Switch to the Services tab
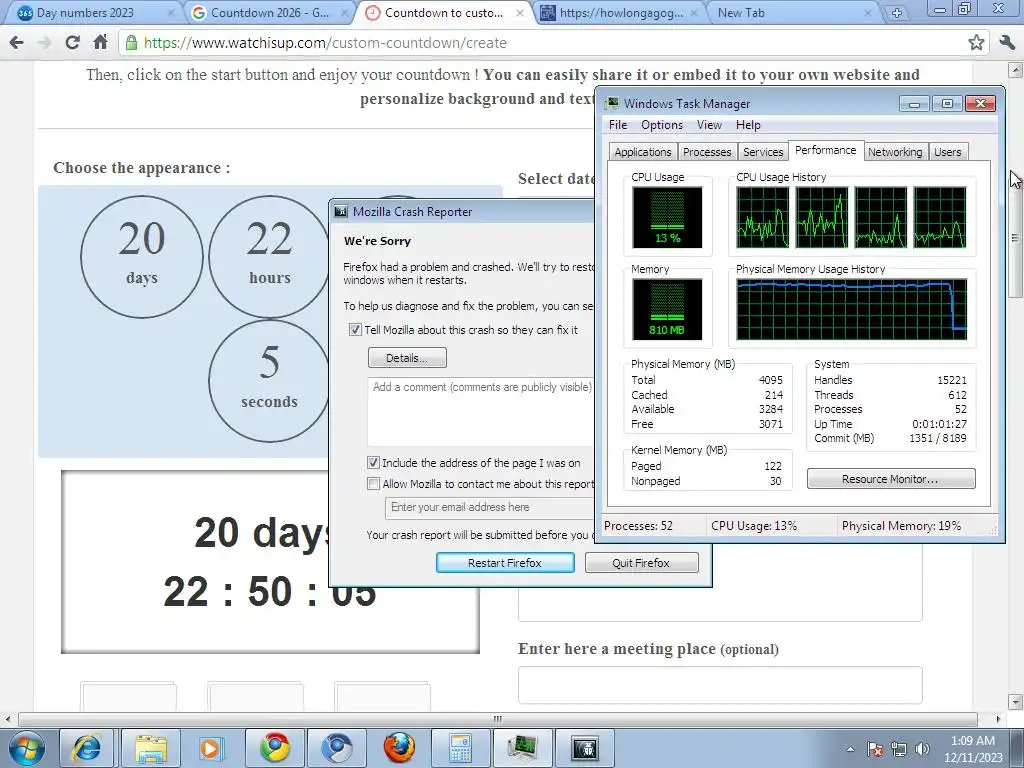The image size is (1024, 768). (763, 152)
